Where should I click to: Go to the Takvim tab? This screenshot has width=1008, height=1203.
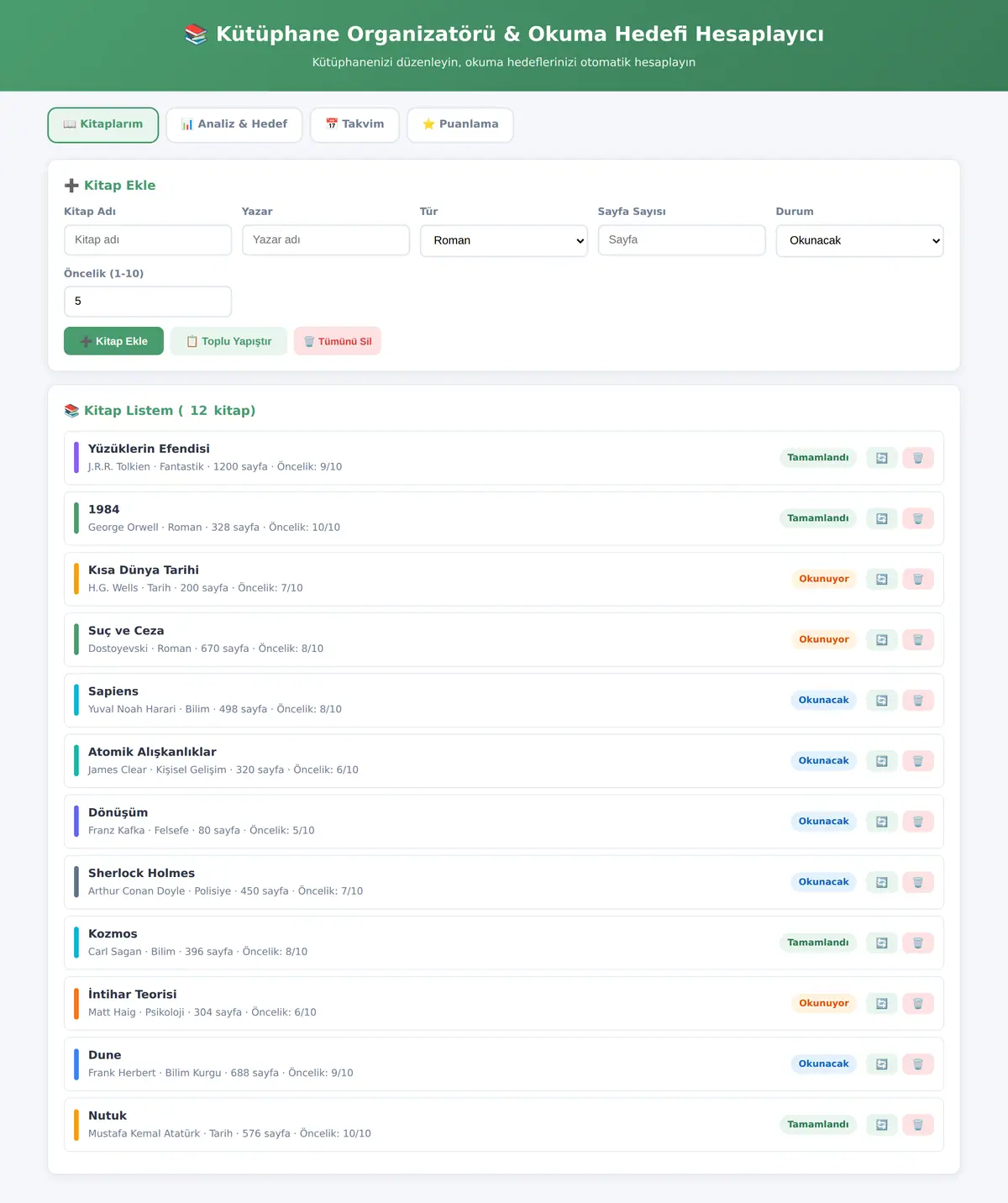coord(354,124)
